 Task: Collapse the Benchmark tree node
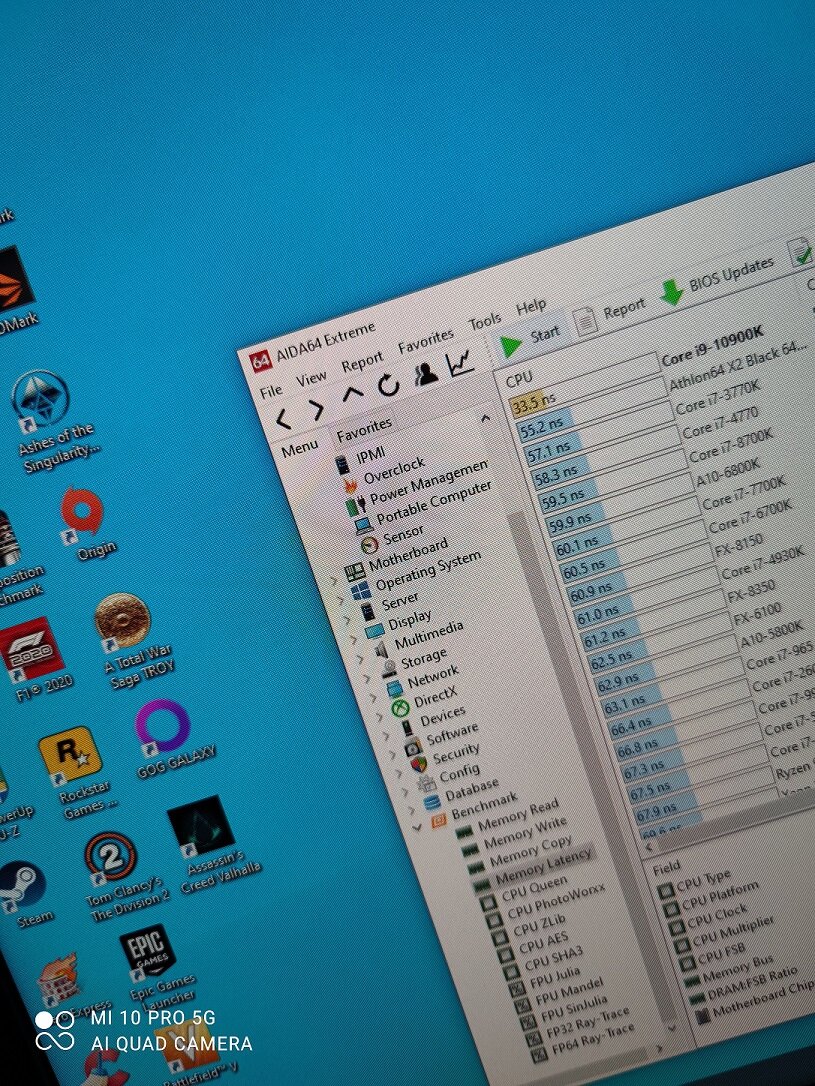418,828
